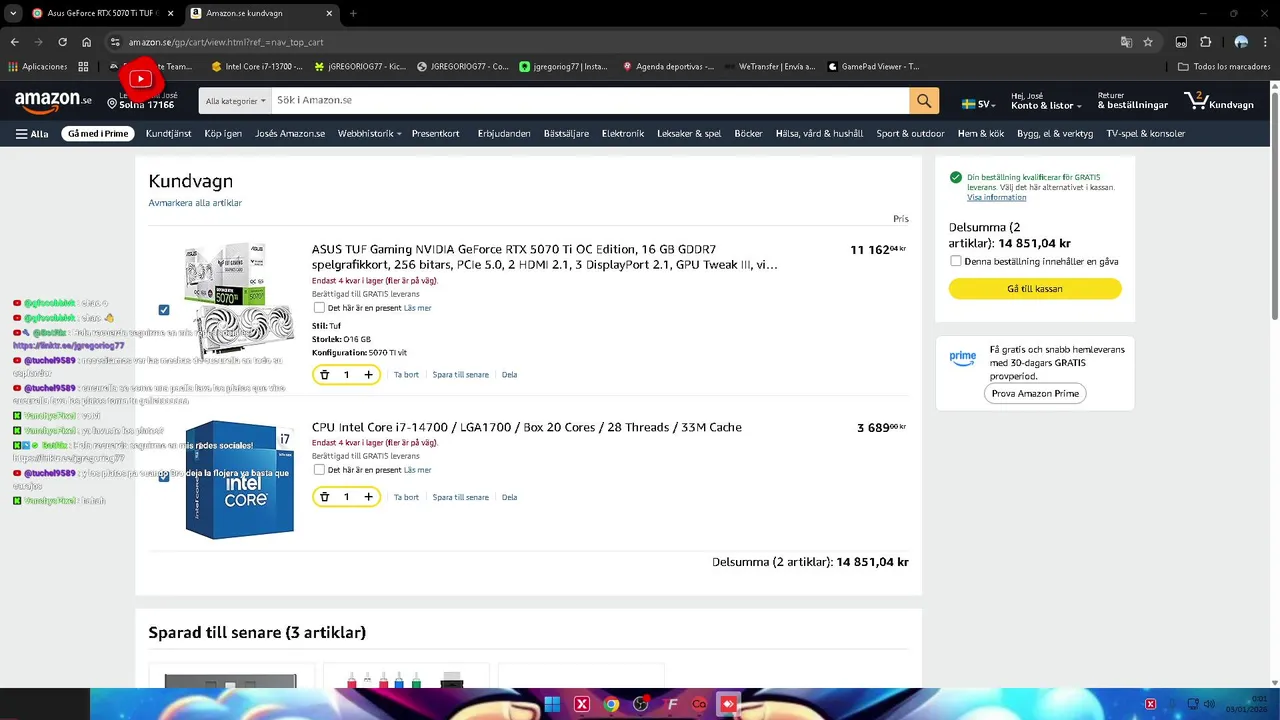This screenshot has width=1280, height=720.
Task: Click the search magnifier button
Action: (923, 100)
